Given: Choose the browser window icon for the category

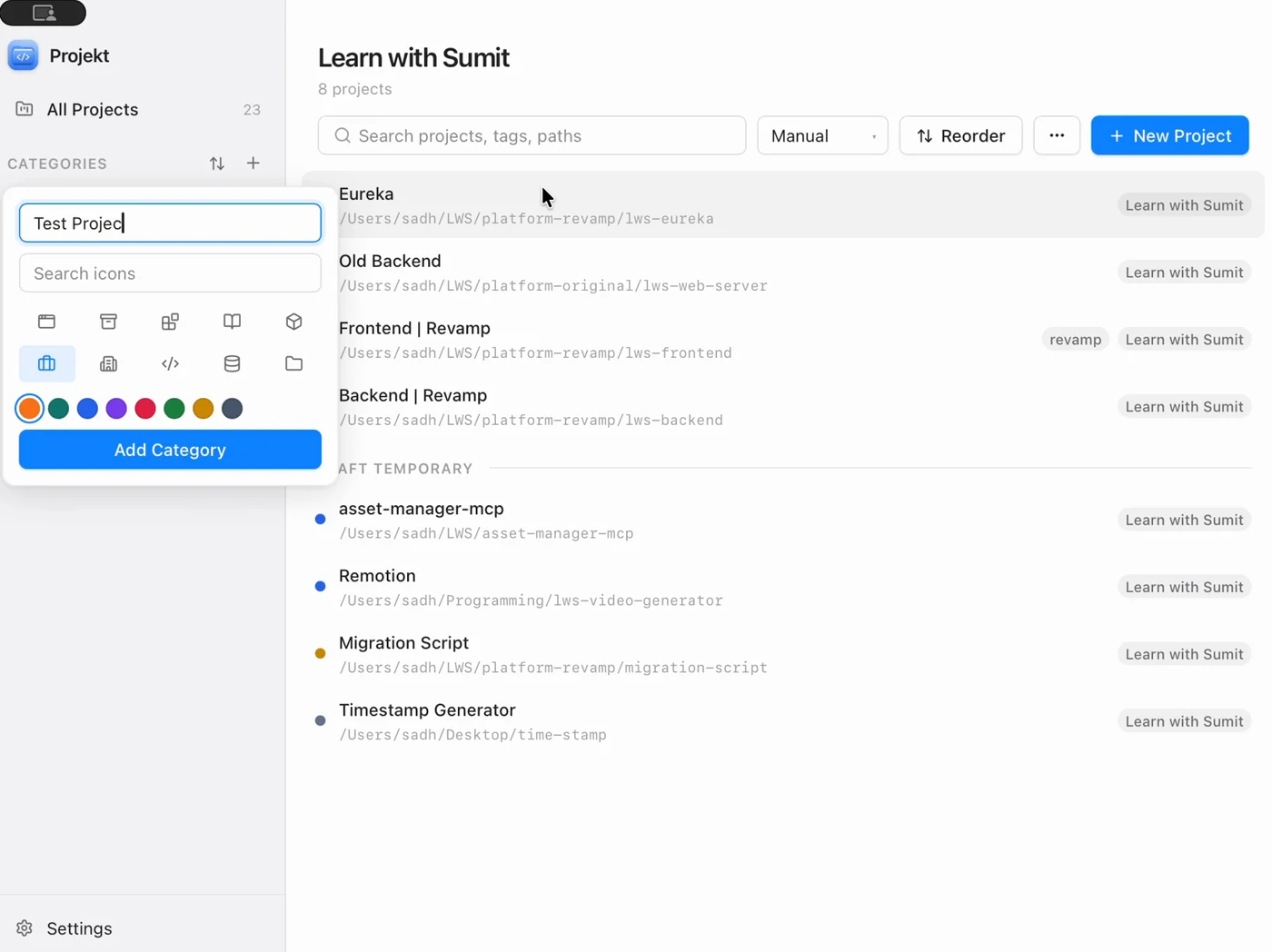Looking at the screenshot, I should pyautogui.click(x=46, y=322).
